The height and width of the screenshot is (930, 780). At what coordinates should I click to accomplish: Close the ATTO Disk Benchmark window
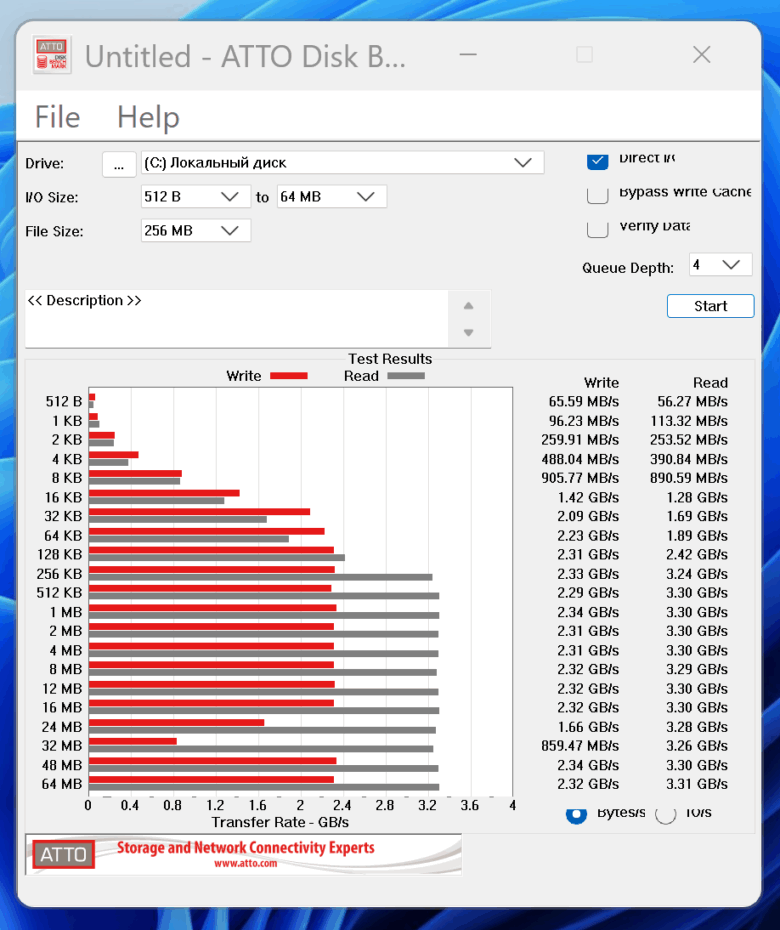(x=702, y=55)
